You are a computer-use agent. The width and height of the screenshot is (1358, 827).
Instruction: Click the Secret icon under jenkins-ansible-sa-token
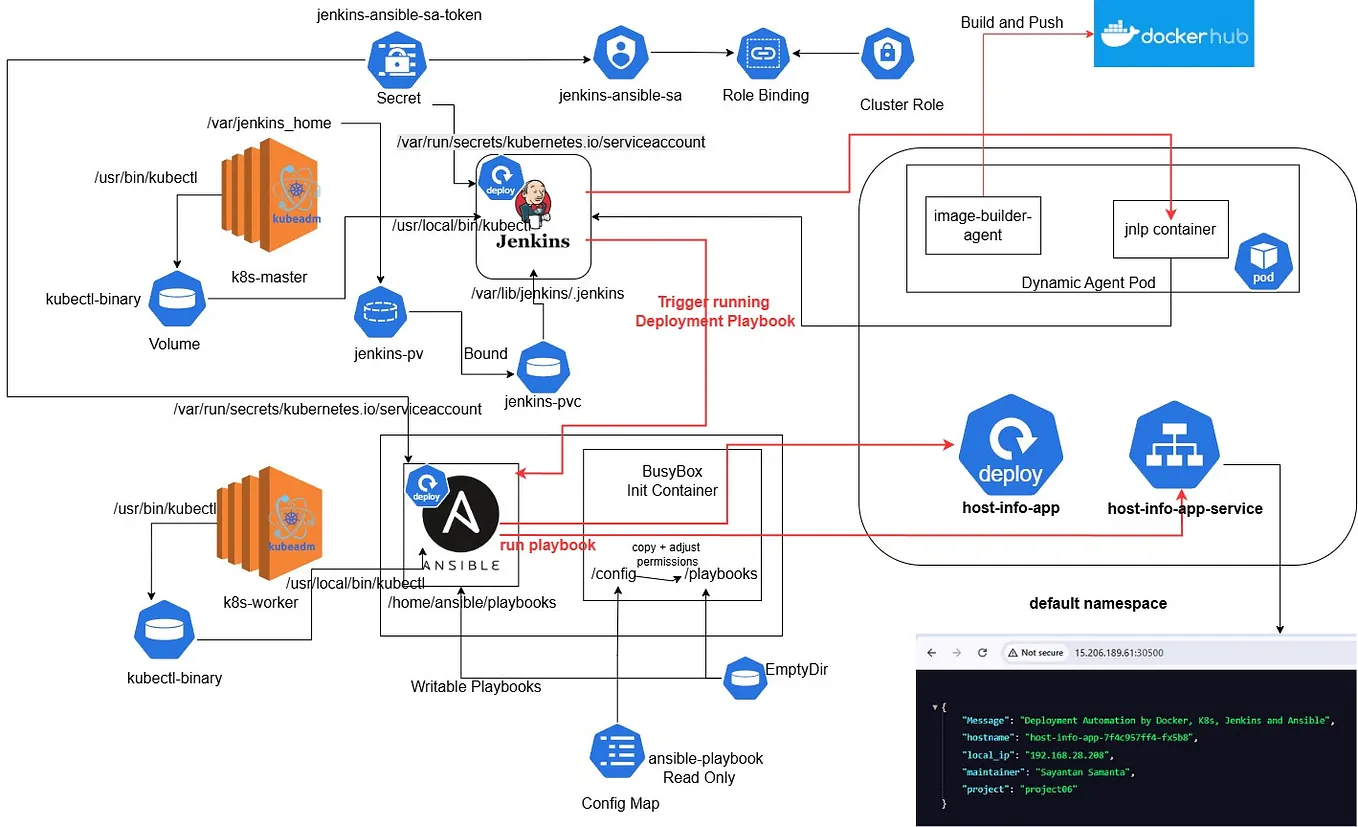pos(397,58)
